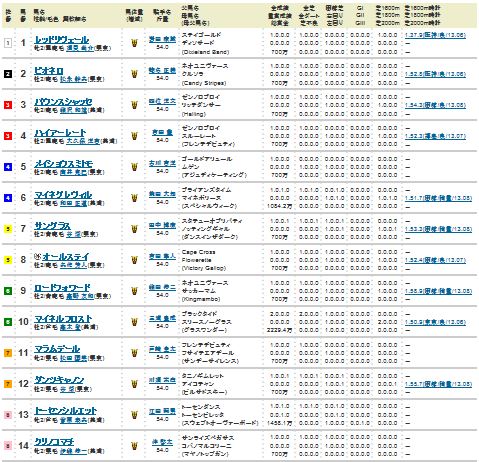Click the weight icon for horse number 7
Image resolution: width=479 pixels, height=462 pixels.
134,229
